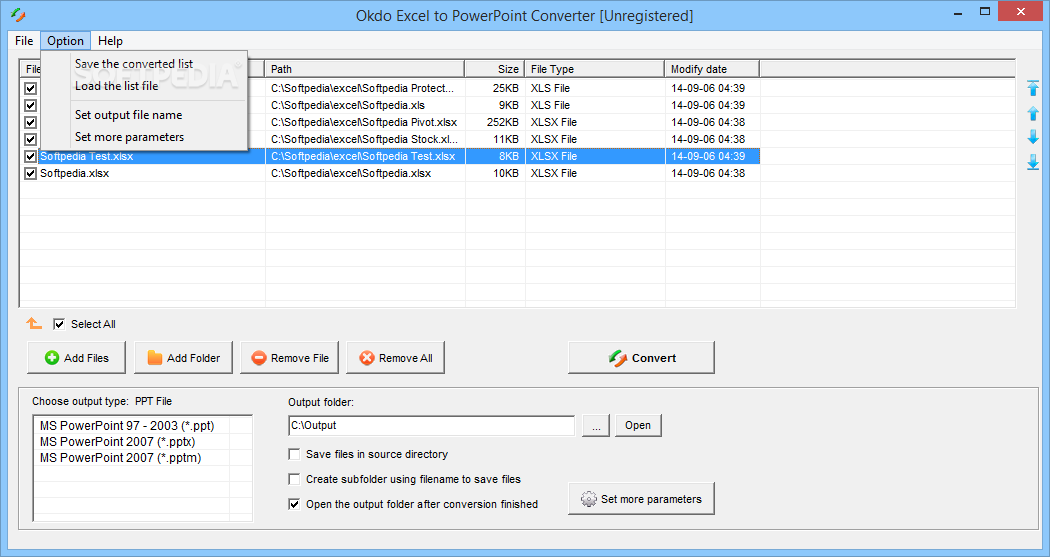Select MS PowerPoint 97 - 2003 (*.ppt) output type
Viewport: 1050px width, 557px height.
127,426
